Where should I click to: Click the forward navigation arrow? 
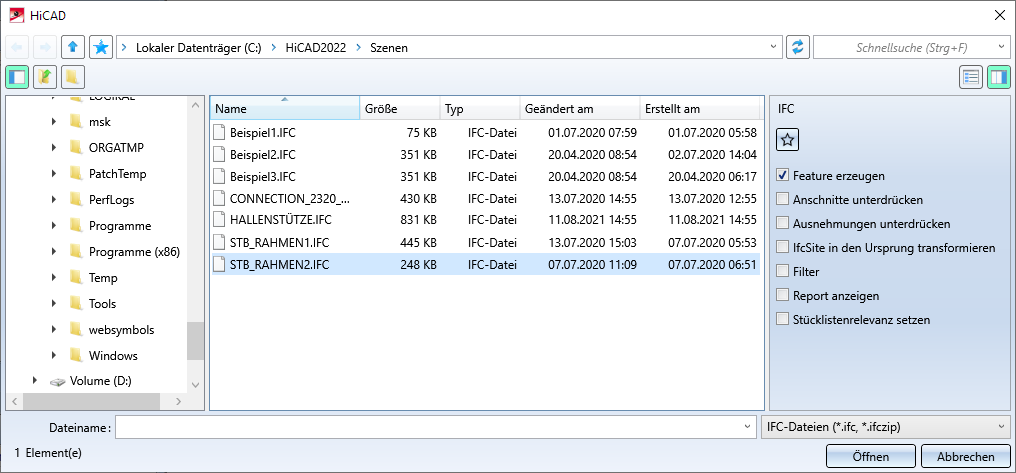click(x=45, y=47)
